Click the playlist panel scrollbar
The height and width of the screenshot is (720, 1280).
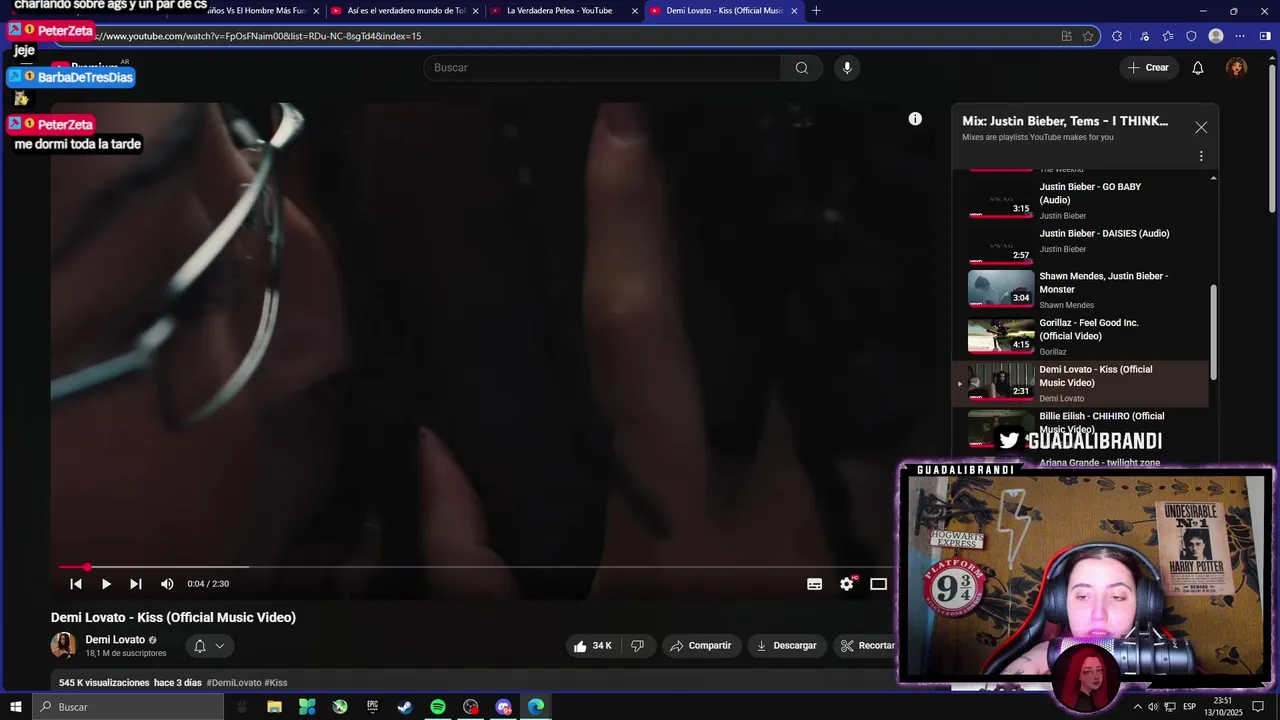point(1214,332)
